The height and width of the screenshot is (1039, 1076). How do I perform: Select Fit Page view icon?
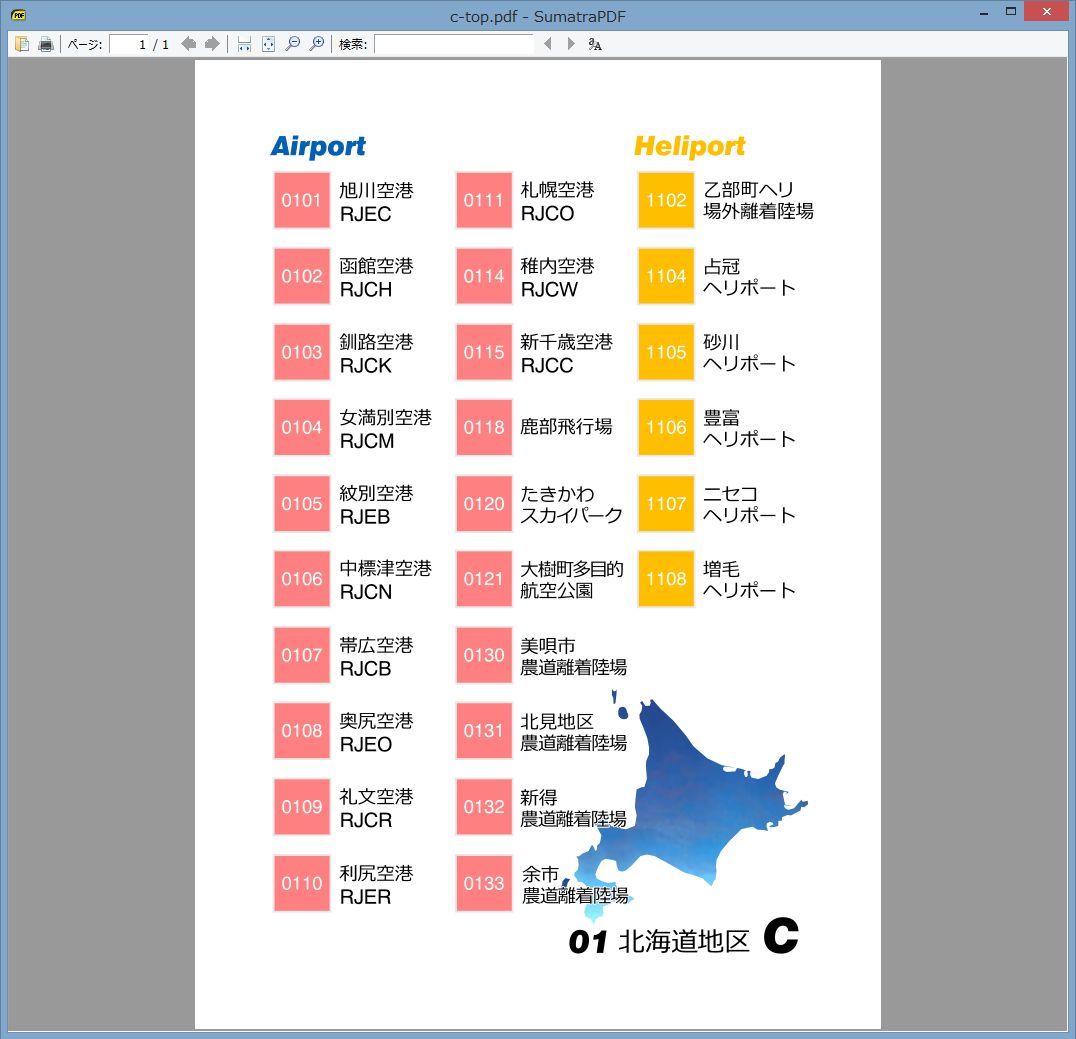point(268,44)
